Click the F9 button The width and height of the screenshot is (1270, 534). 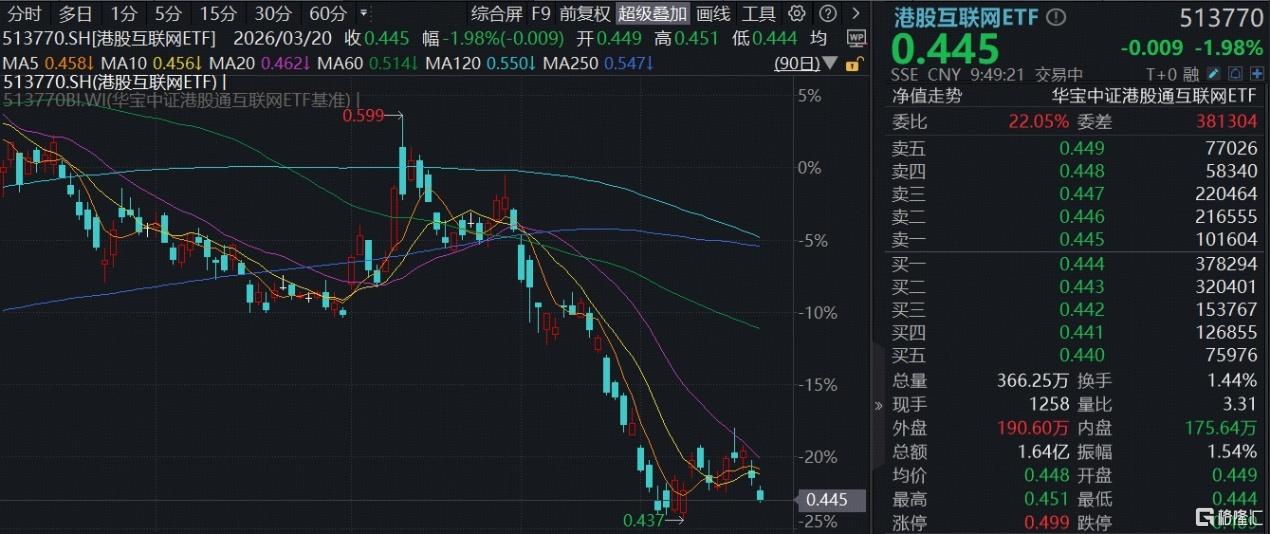[x=540, y=14]
